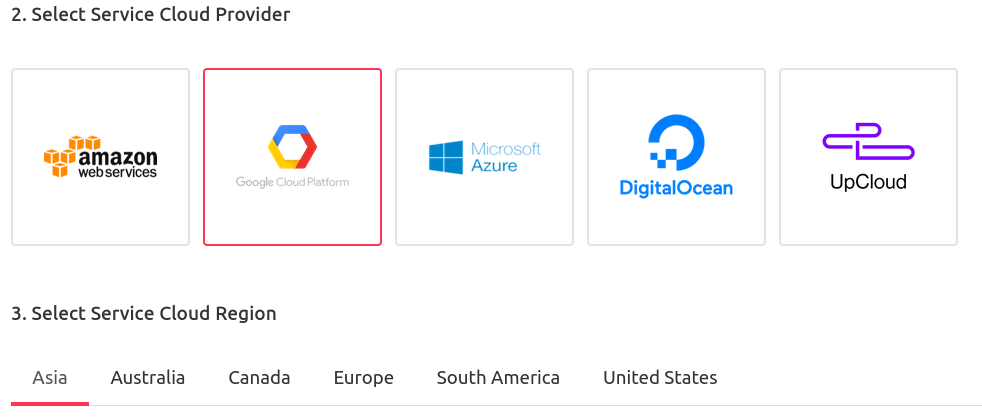Click the Select Service Cloud Provider heading

[151, 14]
